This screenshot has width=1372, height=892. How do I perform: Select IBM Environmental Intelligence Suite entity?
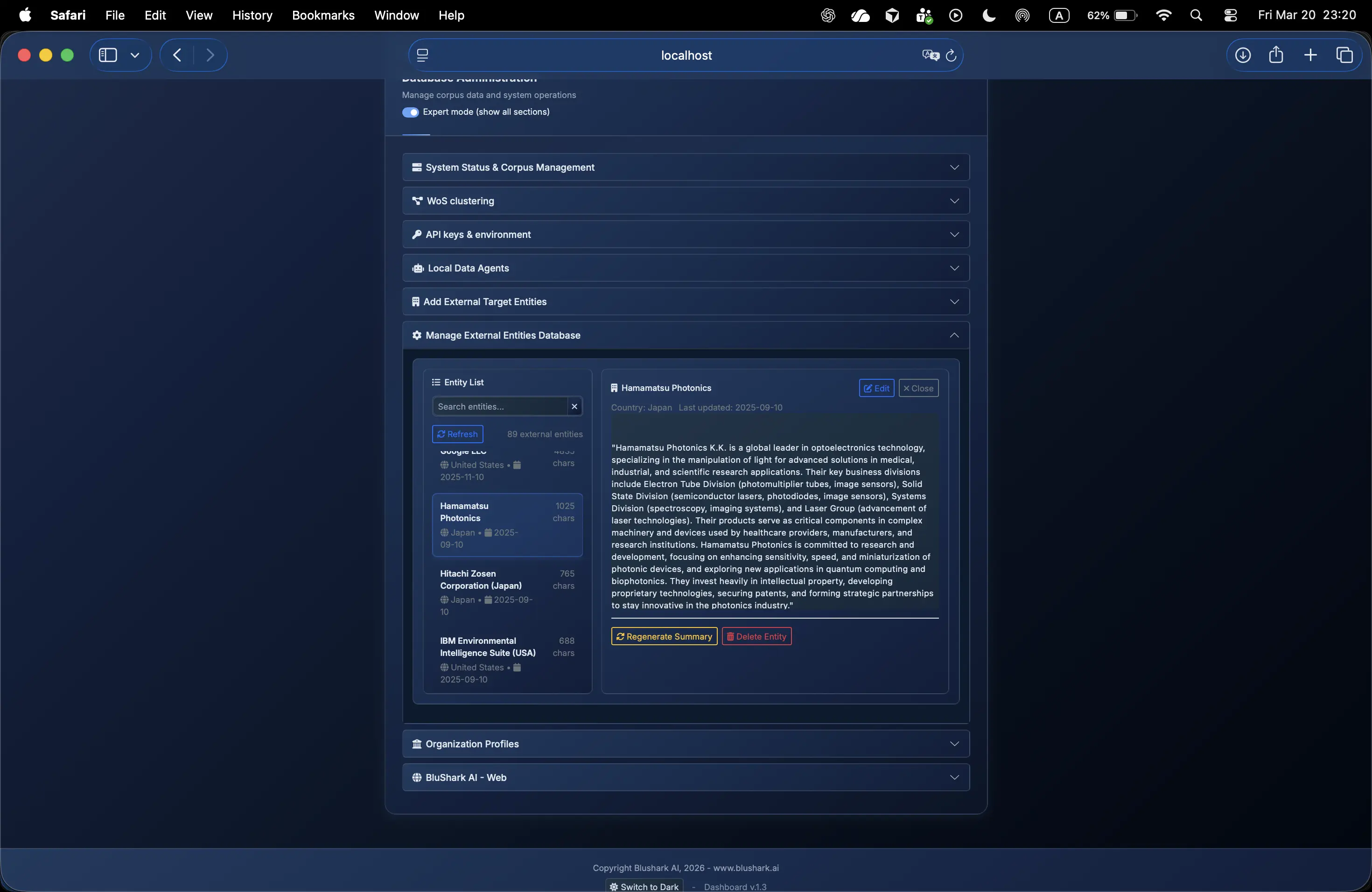point(507,660)
